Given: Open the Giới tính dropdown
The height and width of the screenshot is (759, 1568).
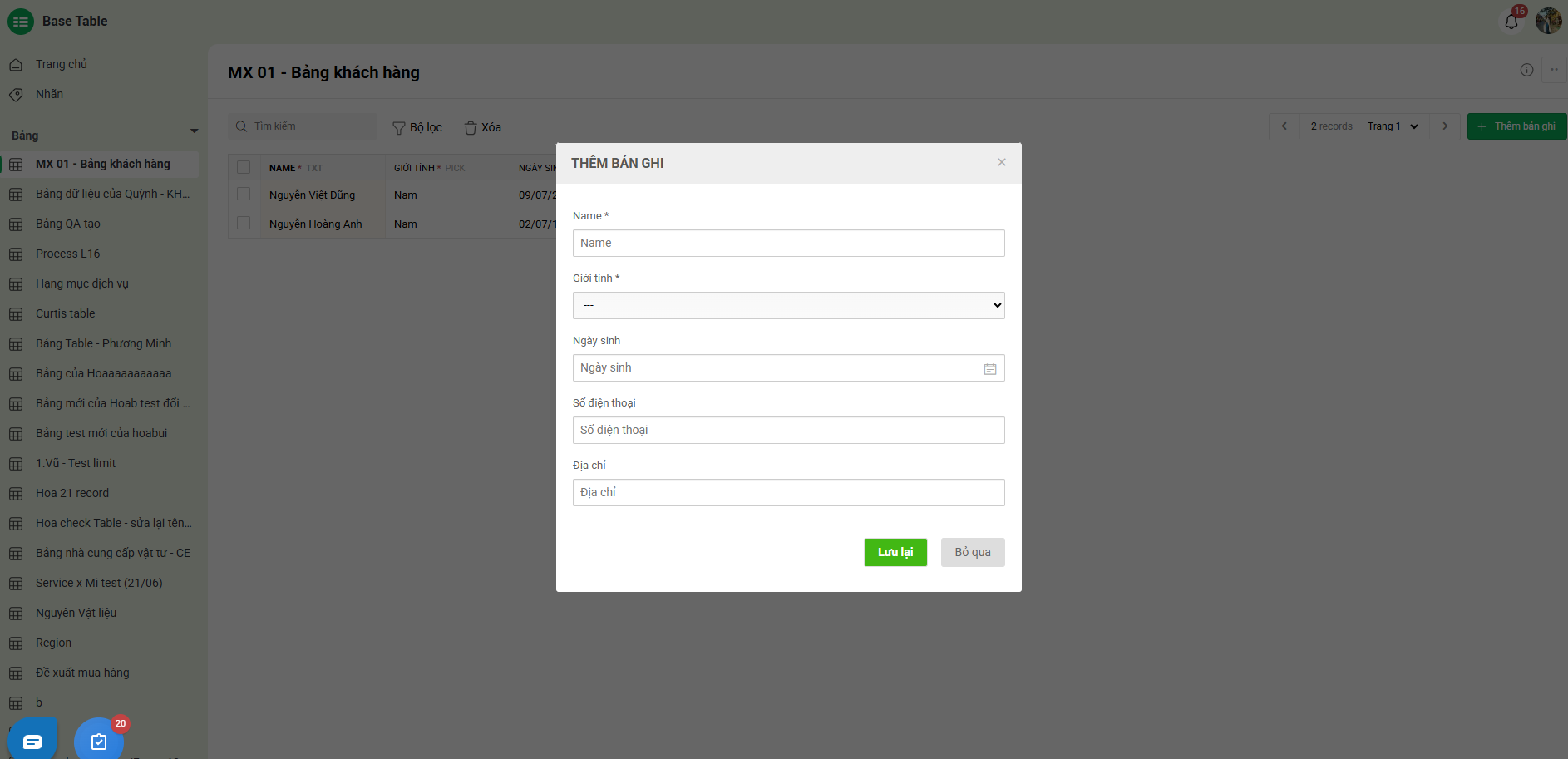Looking at the screenshot, I should point(788,305).
